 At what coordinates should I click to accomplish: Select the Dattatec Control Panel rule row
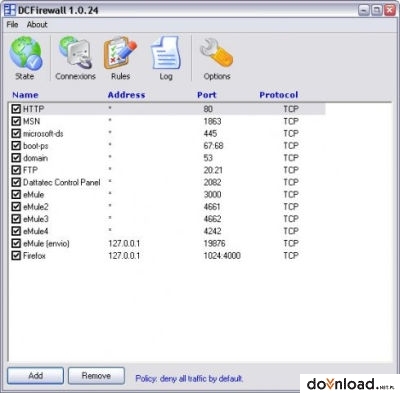[167, 182]
